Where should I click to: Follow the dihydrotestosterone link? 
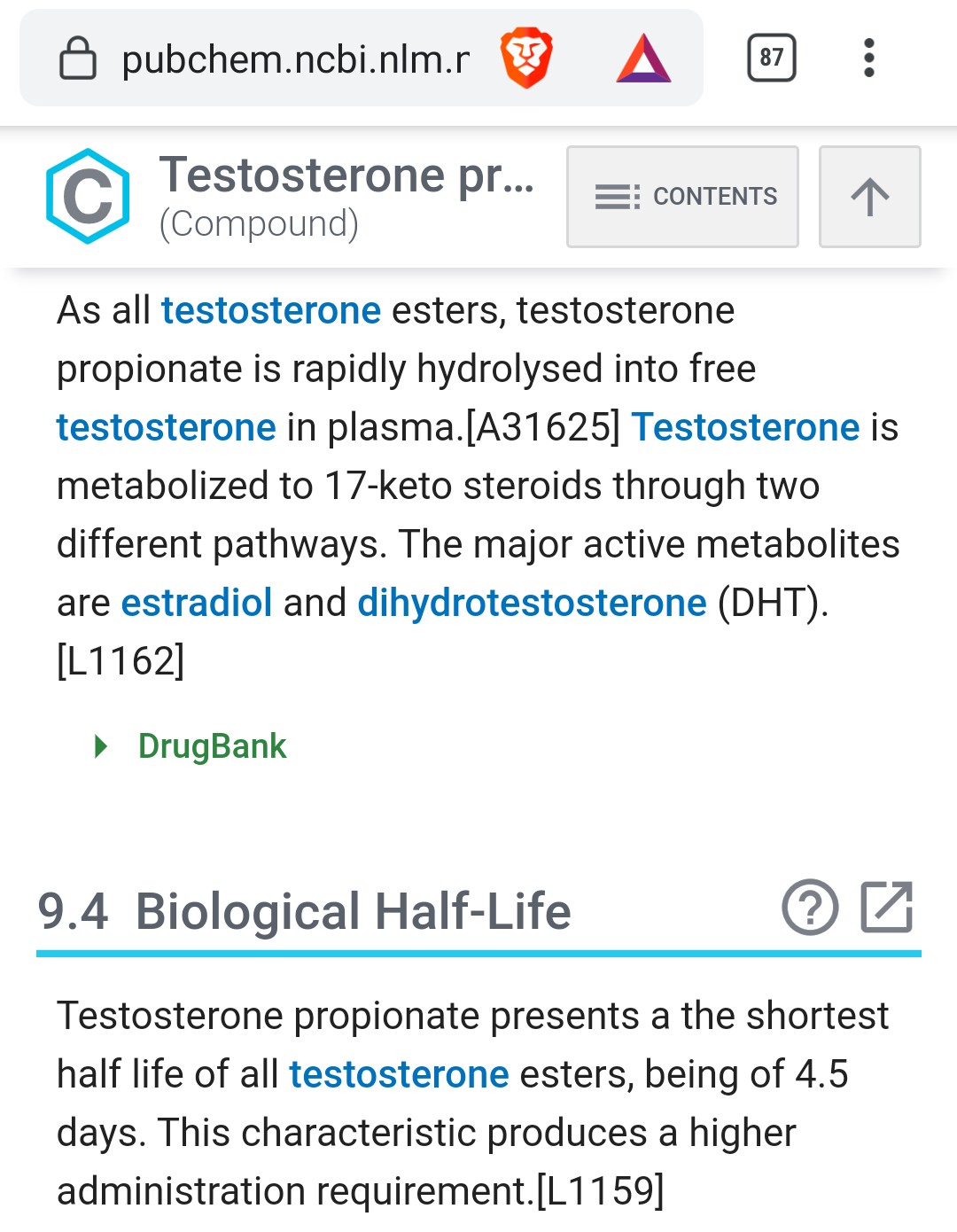pyautogui.click(x=532, y=603)
